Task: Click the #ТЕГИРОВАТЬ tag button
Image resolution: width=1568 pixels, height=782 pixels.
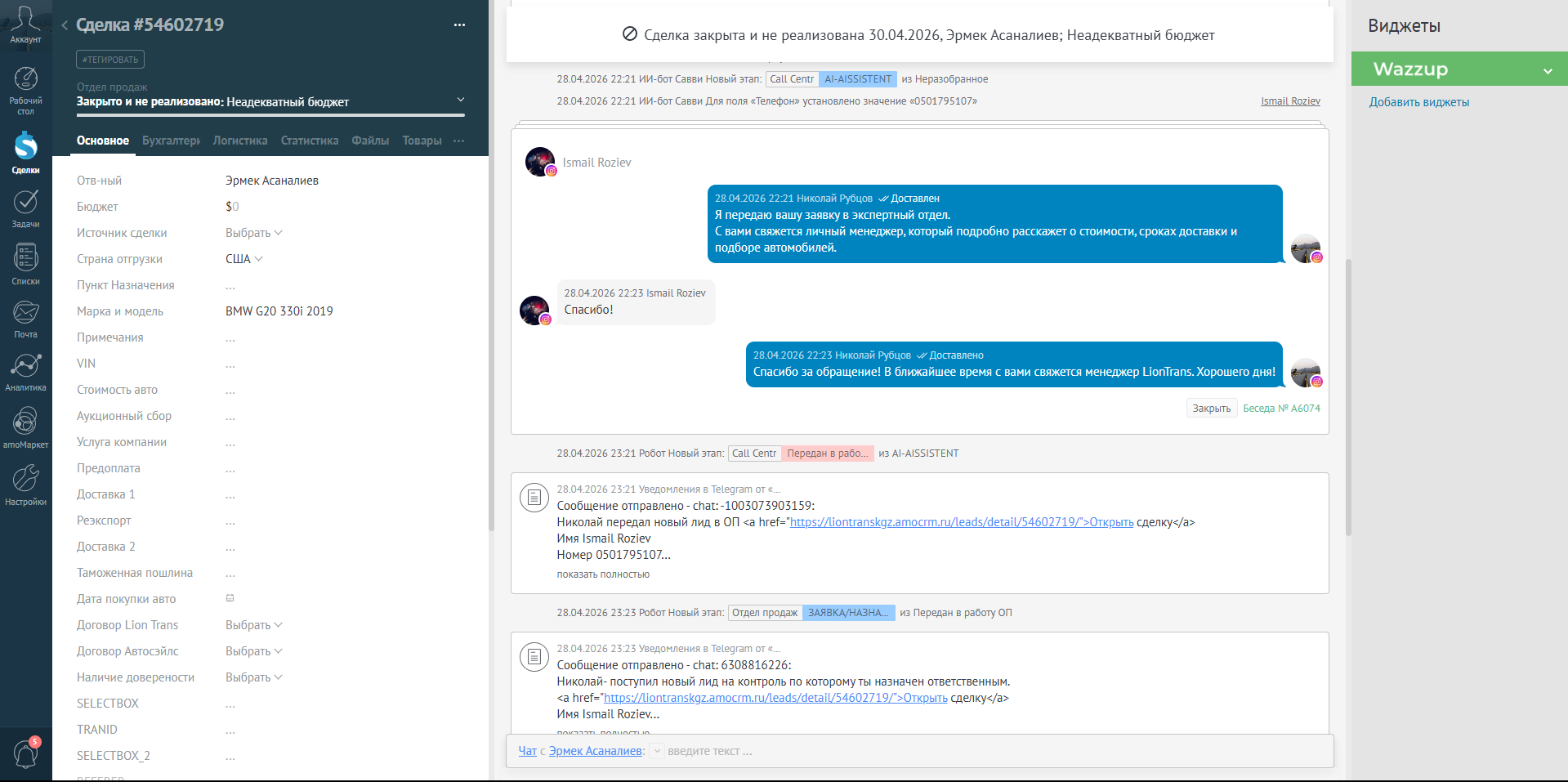Action: pyautogui.click(x=110, y=60)
